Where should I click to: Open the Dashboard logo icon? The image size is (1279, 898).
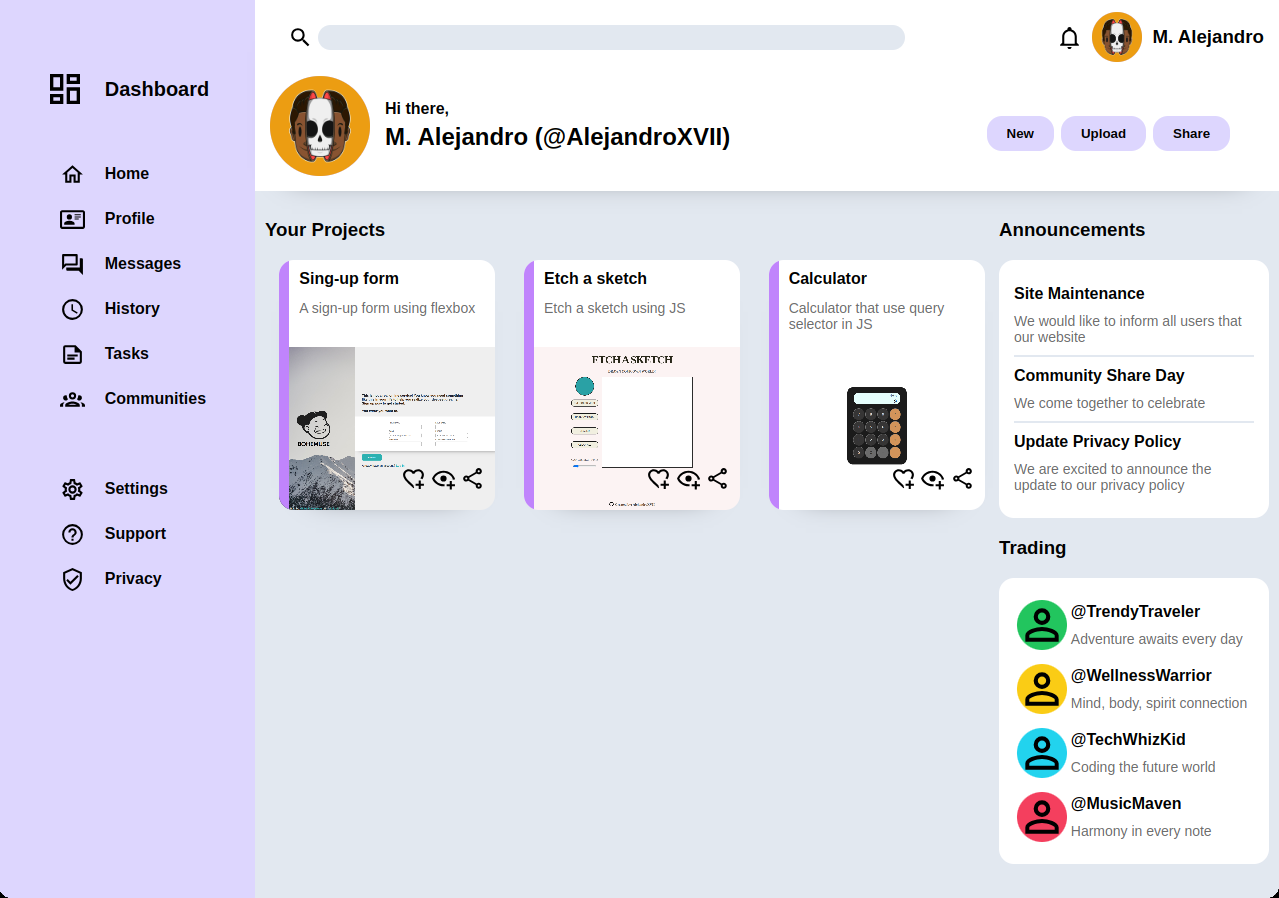(65, 89)
